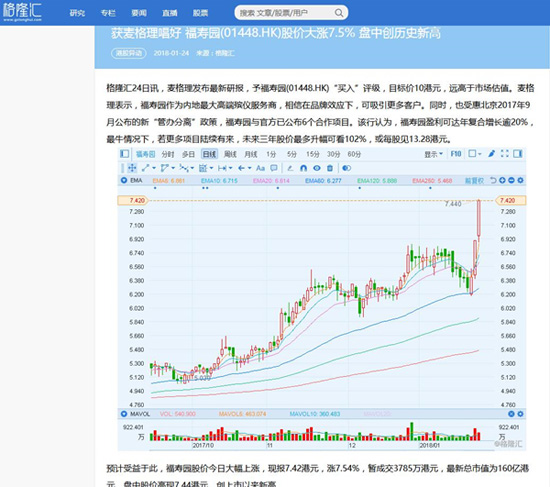Open 研究 navigation link
The image size is (550, 487).
(77, 13)
